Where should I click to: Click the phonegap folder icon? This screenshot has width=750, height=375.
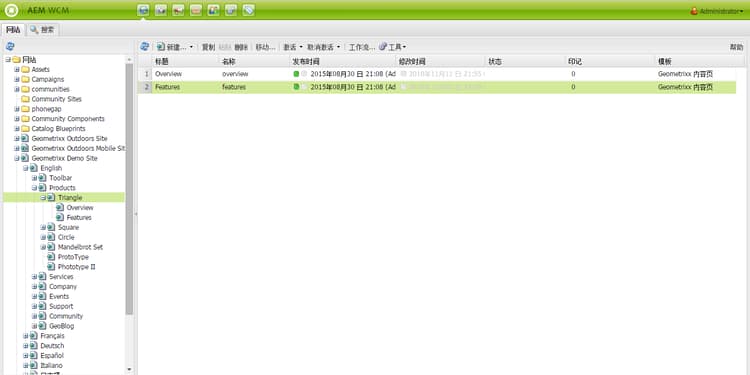[x=25, y=109]
